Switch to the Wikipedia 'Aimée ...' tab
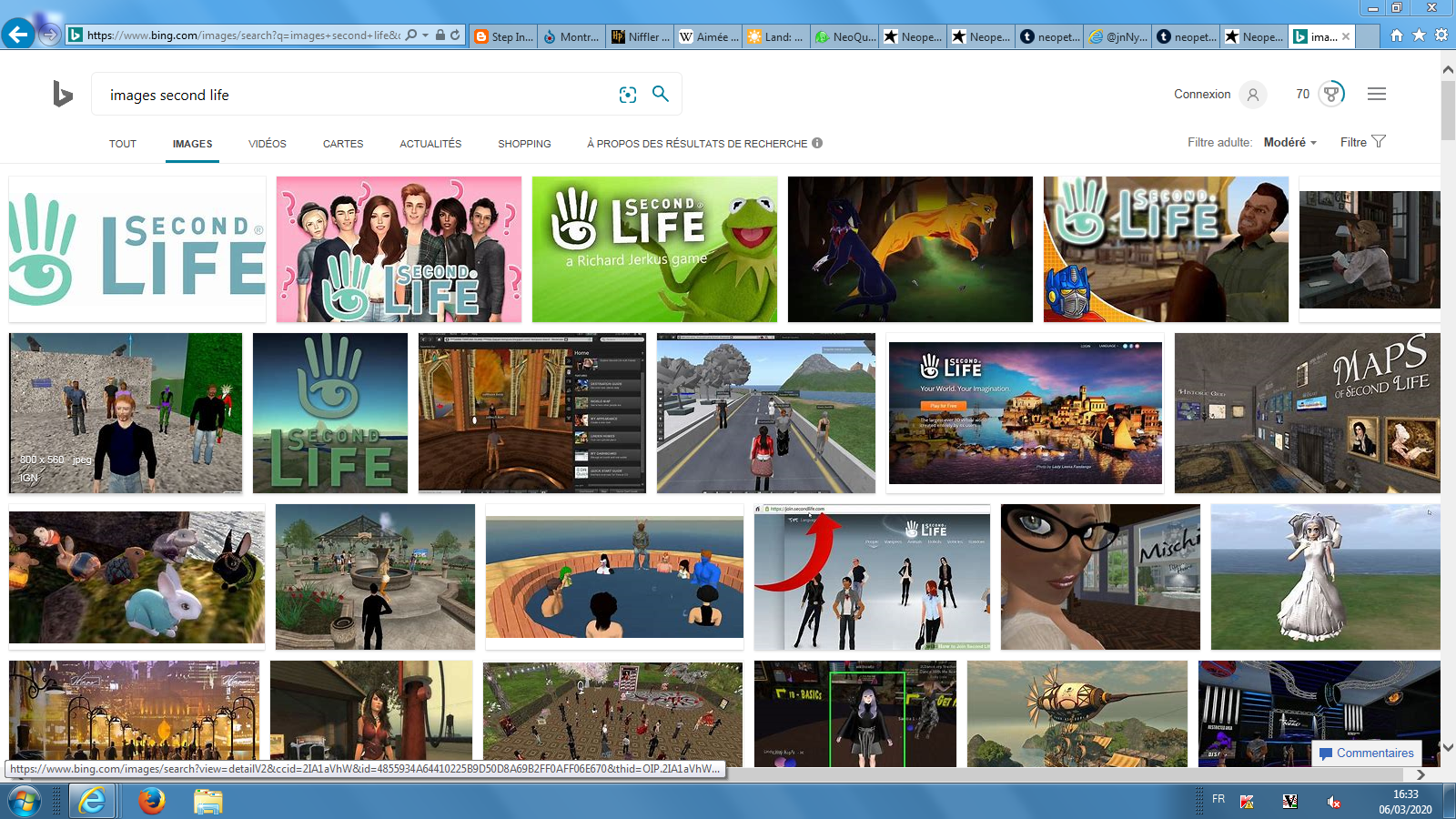The width and height of the screenshot is (1456, 819). pos(708,36)
